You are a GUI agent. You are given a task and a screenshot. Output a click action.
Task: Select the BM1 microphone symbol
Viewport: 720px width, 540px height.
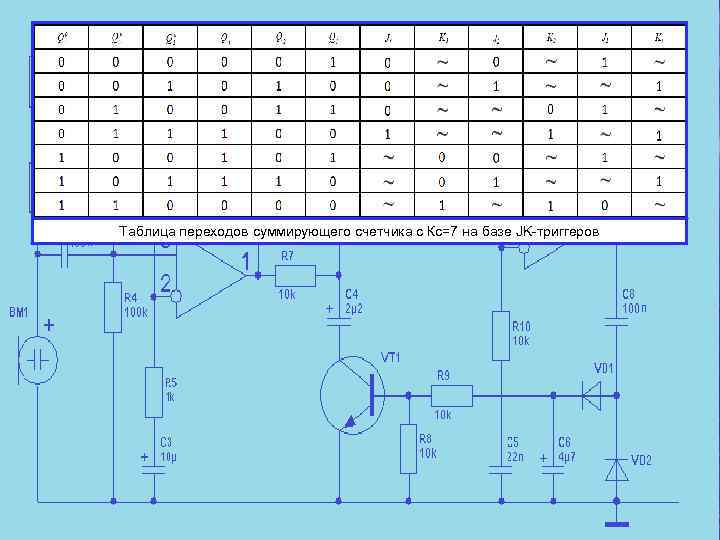pyautogui.click(x=38, y=360)
